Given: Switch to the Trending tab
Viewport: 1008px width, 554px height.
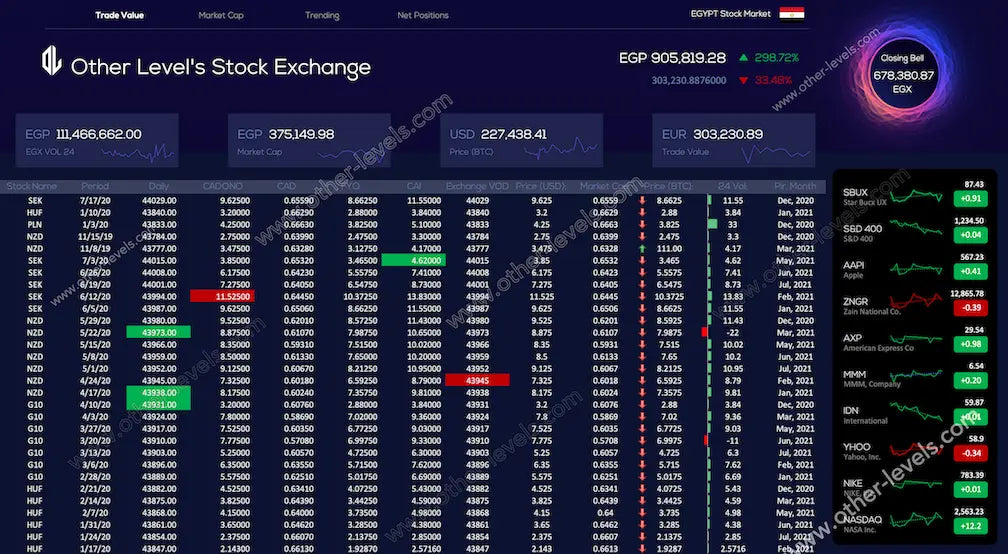Looking at the screenshot, I should [322, 15].
